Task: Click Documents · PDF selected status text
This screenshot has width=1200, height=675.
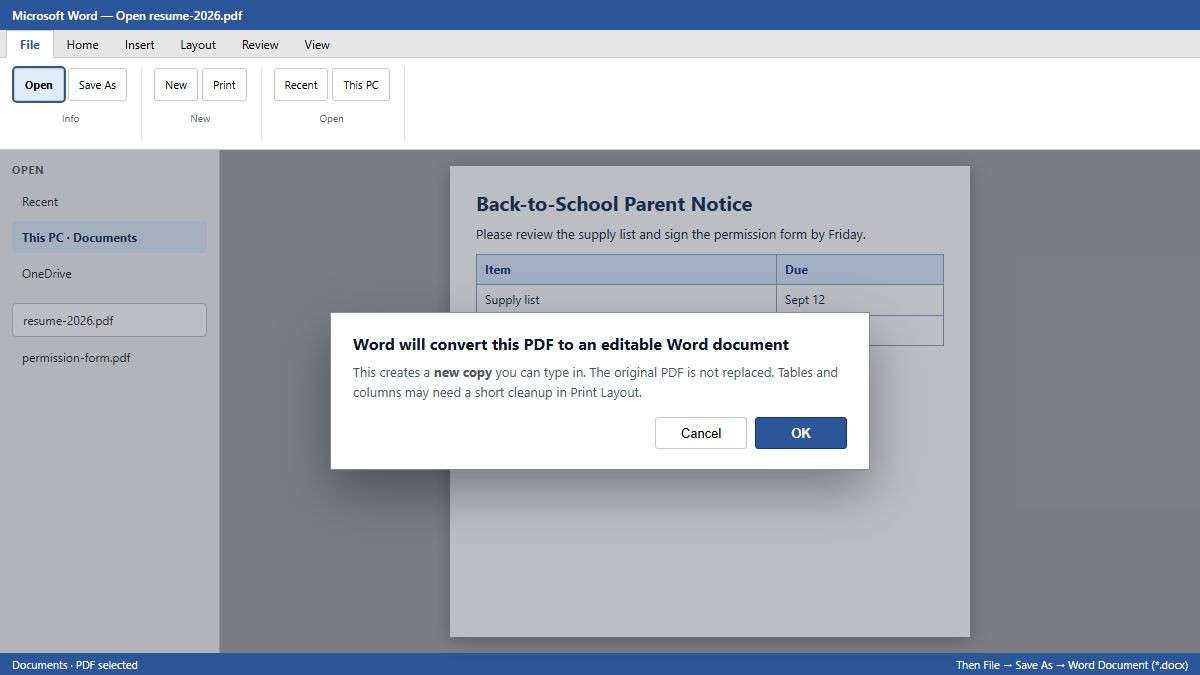Action: [75, 665]
